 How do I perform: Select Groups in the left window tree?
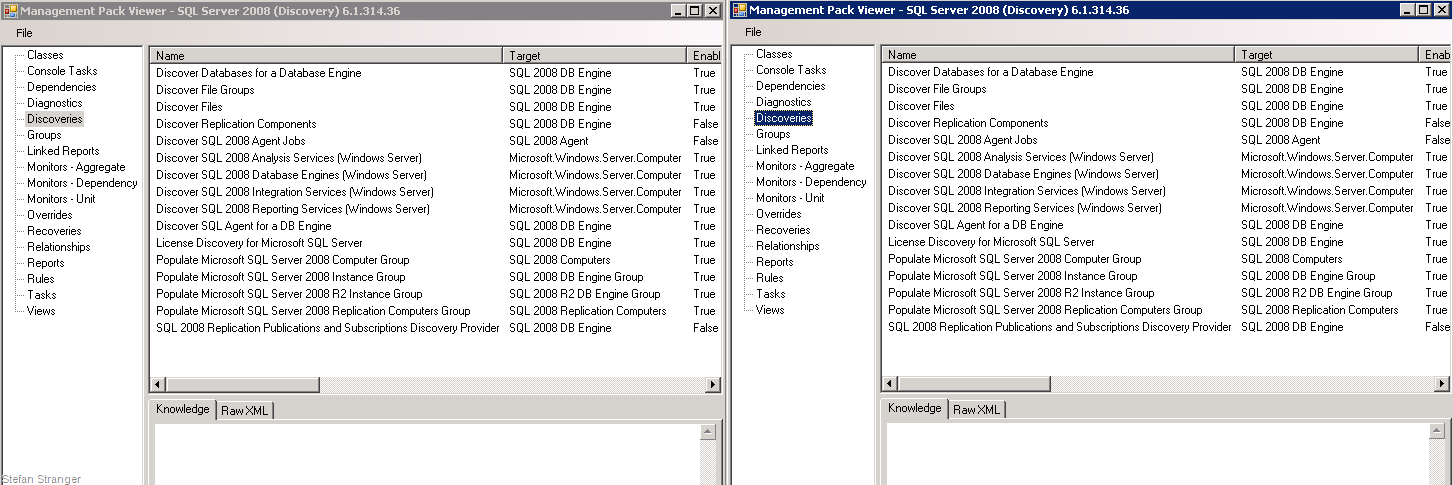coord(44,135)
